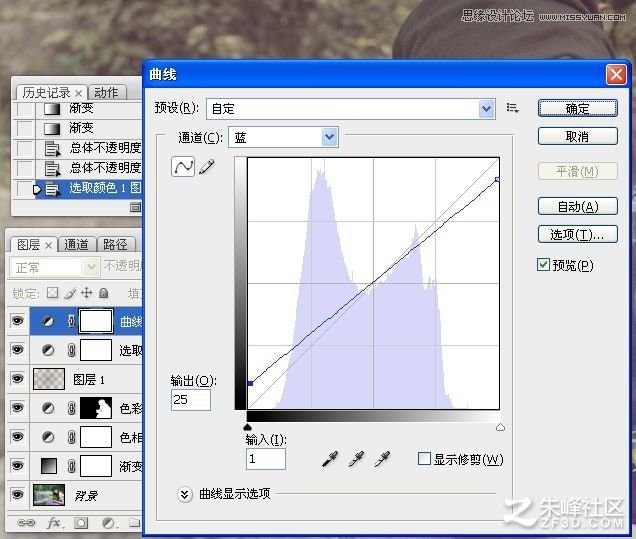636x539 pixels.
Task: Toggle the Preview checkbox
Action: tap(543, 265)
